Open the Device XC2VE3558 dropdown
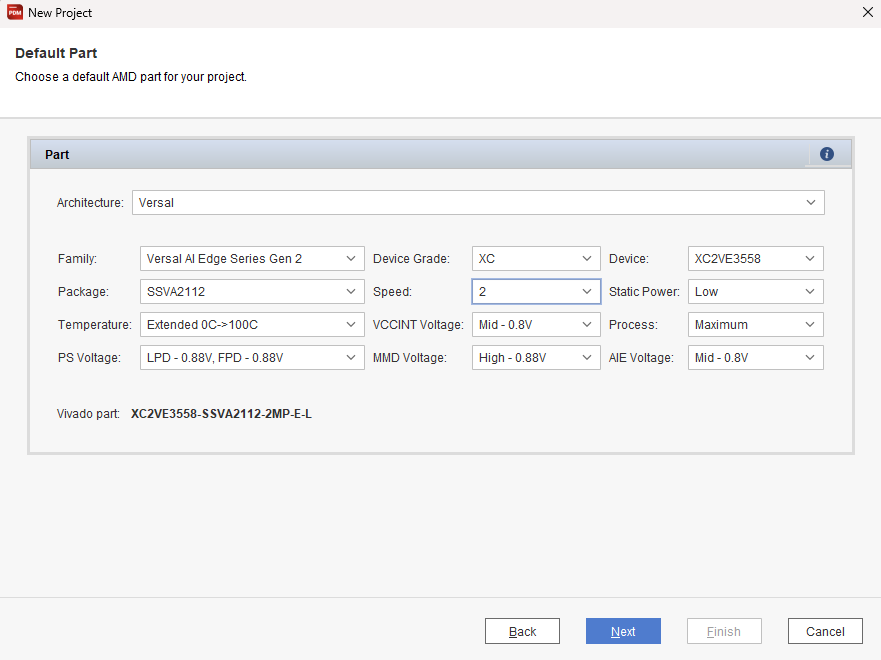This screenshot has height=660, width=881. click(756, 258)
